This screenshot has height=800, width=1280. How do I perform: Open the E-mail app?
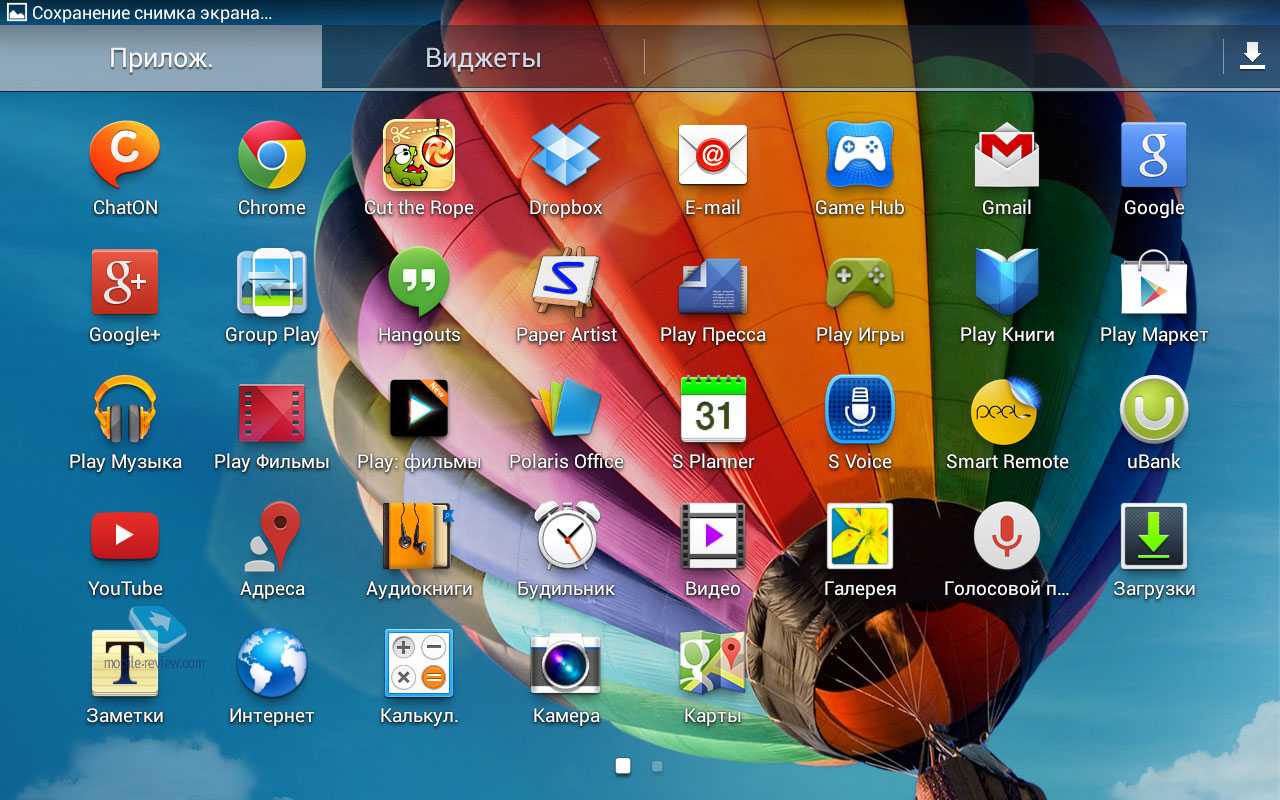tap(713, 155)
